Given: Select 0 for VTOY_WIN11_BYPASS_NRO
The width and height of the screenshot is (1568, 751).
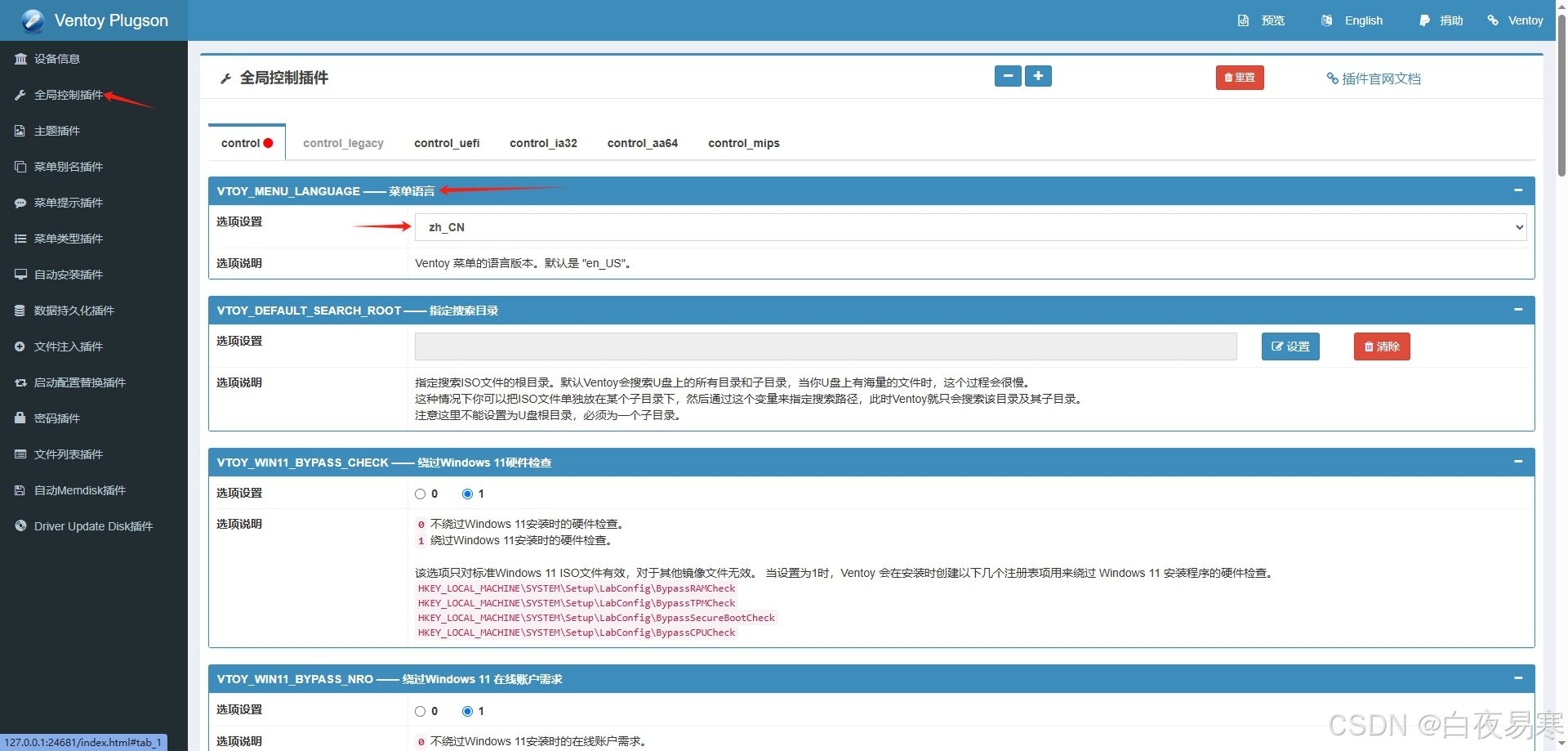Looking at the screenshot, I should [x=420, y=711].
